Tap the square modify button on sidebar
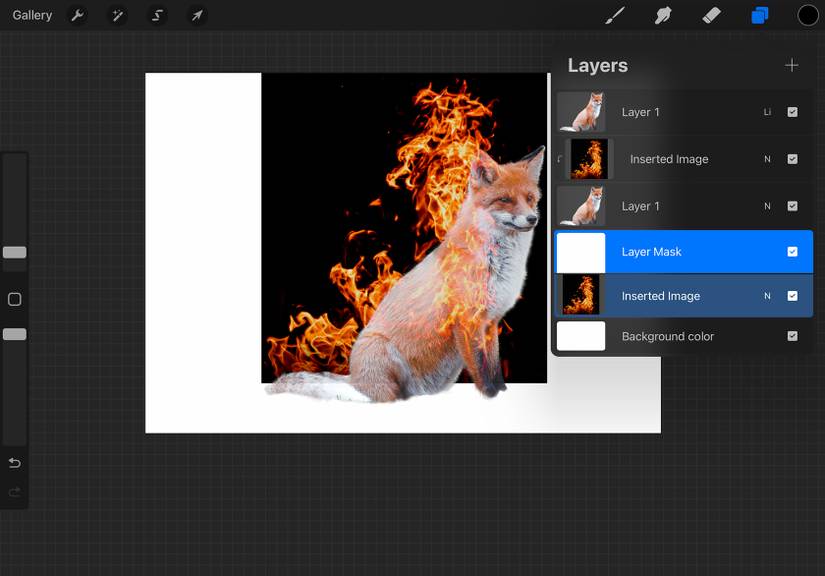Image resolution: width=825 pixels, height=576 pixels. [x=15, y=299]
